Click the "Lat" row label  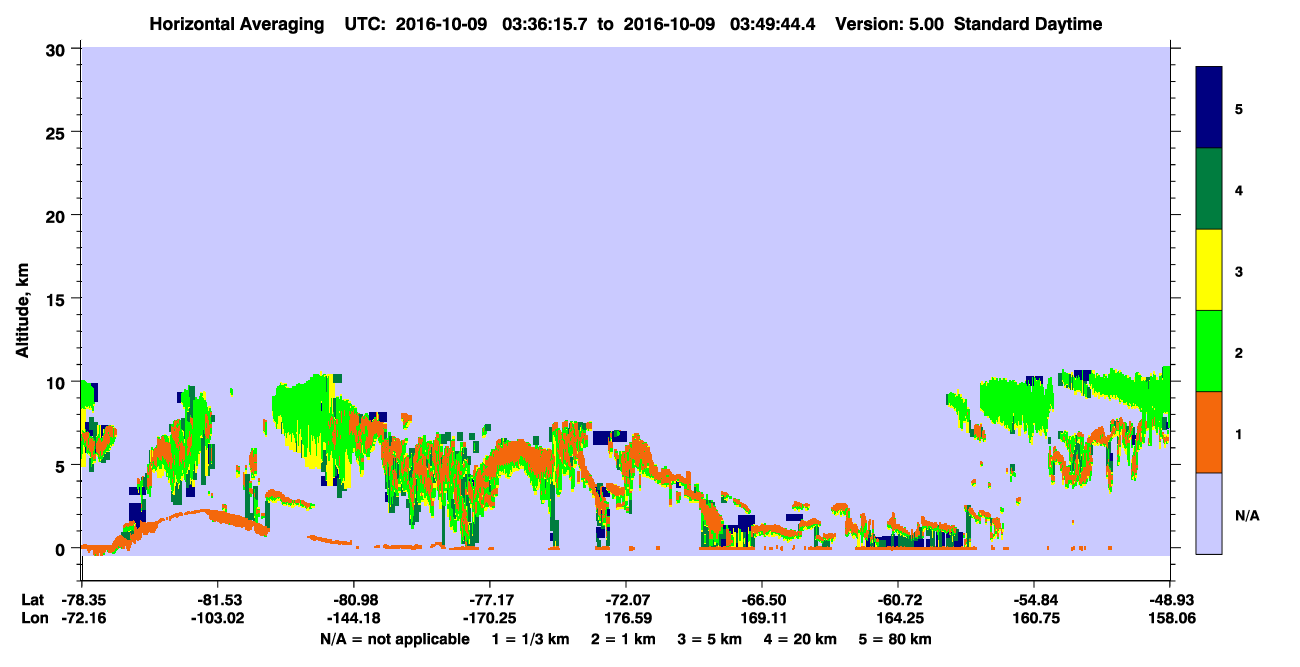click(32, 600)
